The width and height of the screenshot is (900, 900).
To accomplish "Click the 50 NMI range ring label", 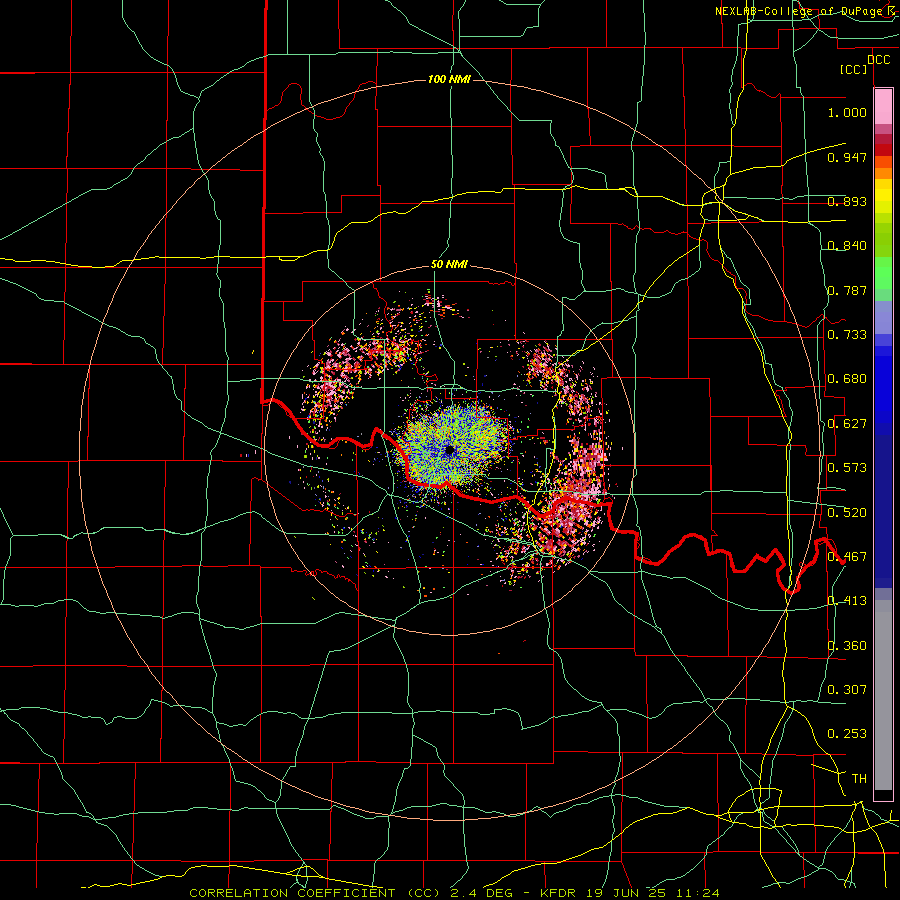I will 449,265.
